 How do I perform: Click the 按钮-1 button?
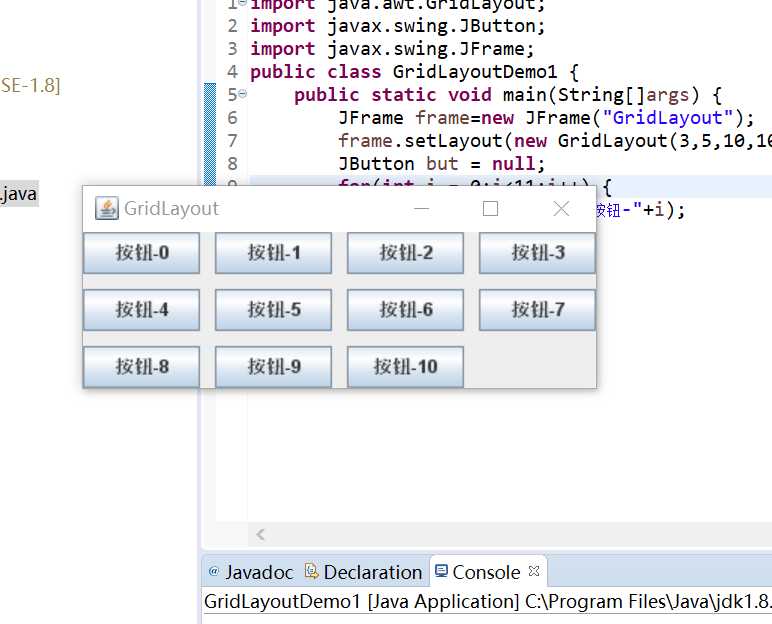[x=273, y=253]
